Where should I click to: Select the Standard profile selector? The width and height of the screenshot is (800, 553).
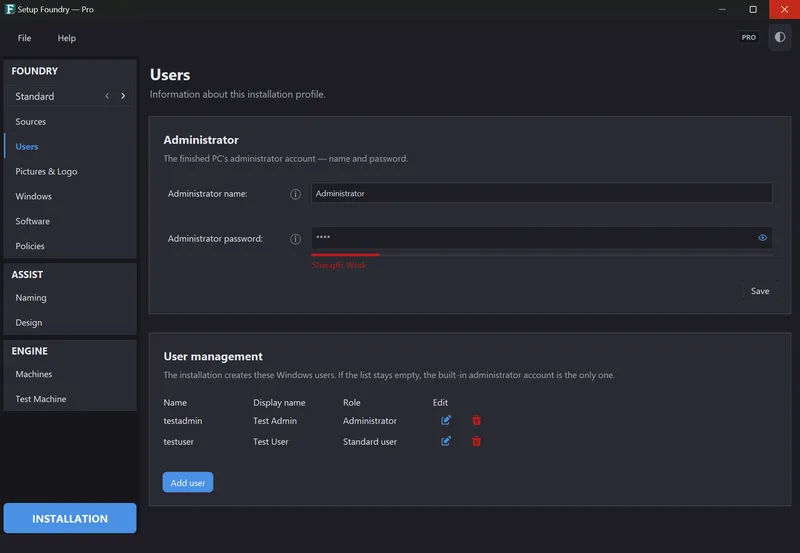tap(70, 96)
